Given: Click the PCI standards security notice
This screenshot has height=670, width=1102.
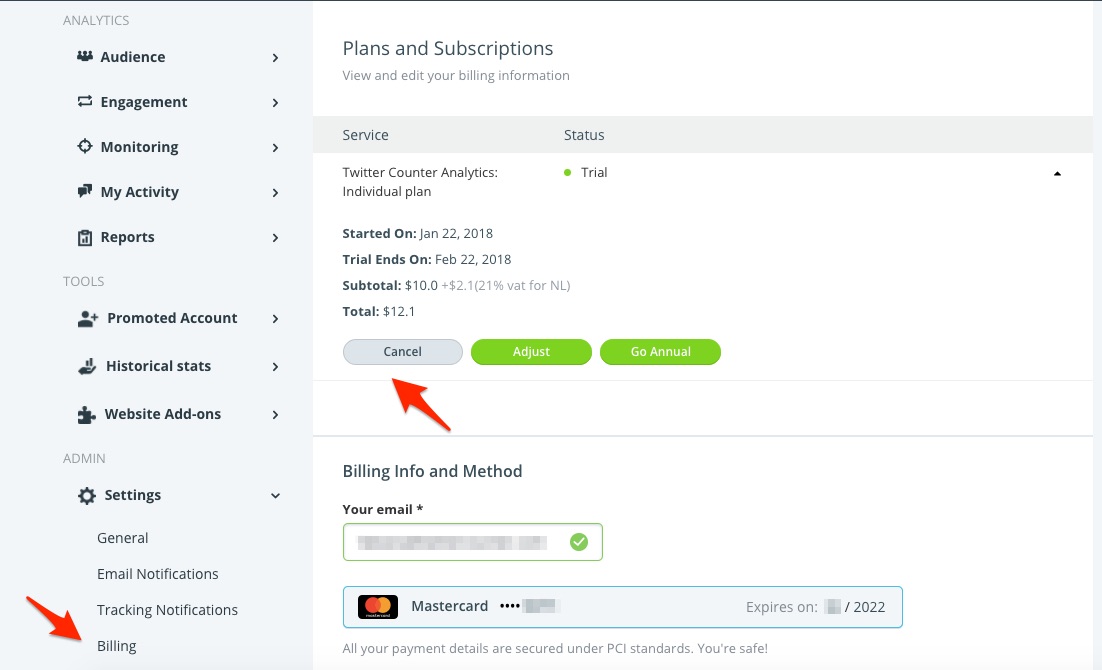Looking at the screenshot, I should (555, 648).
